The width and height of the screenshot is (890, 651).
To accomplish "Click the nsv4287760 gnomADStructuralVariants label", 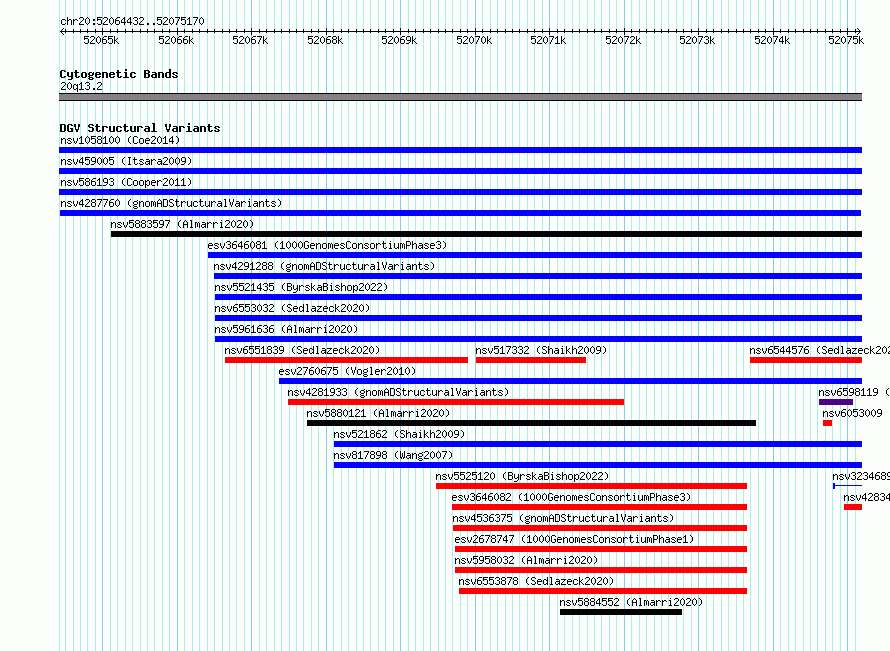I will [171, 203].
